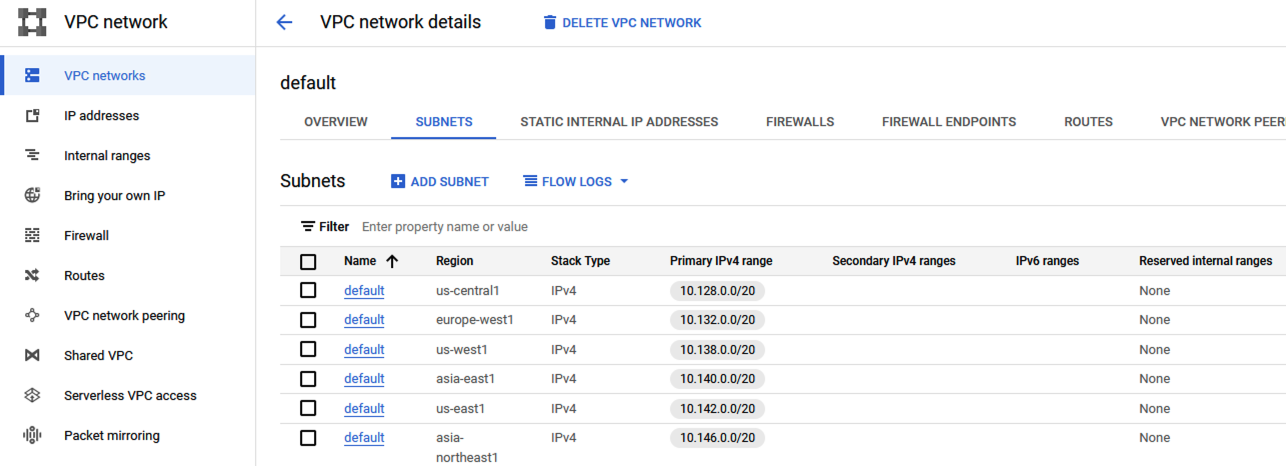Open Packet mirroring in the sidebar
This screenshot has height=466, width=1286.
click(112, 436)
